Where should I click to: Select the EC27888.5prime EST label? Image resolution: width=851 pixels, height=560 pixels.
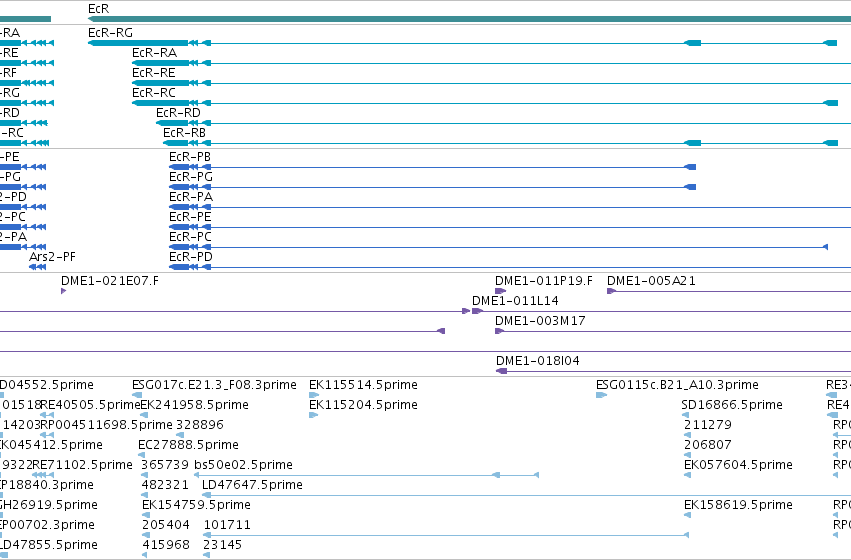pyautogui.click(x=188, y=446)
